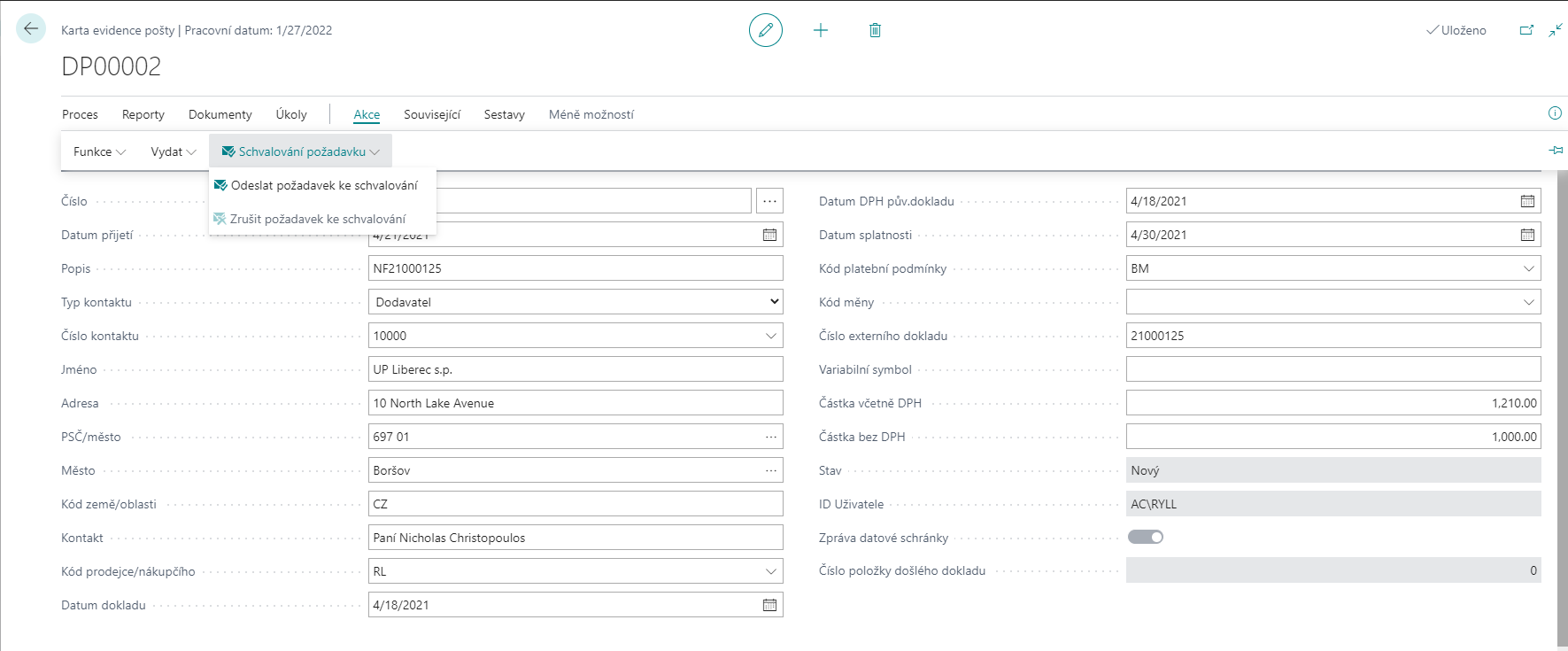Expand the Kód prodejce/nákupčího dropdown

(770, 571)
